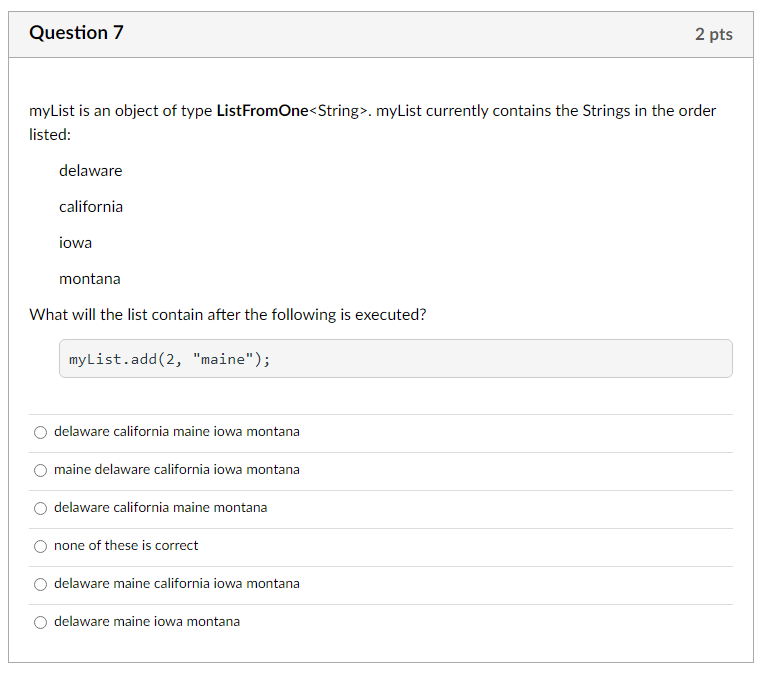The height and width of the screenshot is (677, 765).
Task: Click the bold ListFromOne type name
Action: tap(262, 111)
